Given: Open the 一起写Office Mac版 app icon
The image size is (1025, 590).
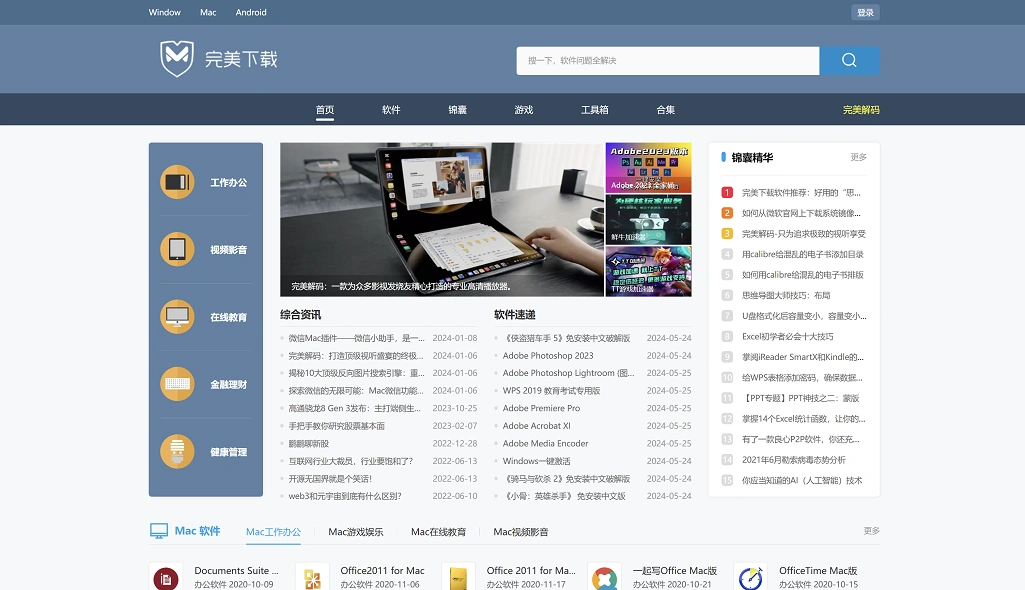Looking at the screenshot, I should coord(604,577).
